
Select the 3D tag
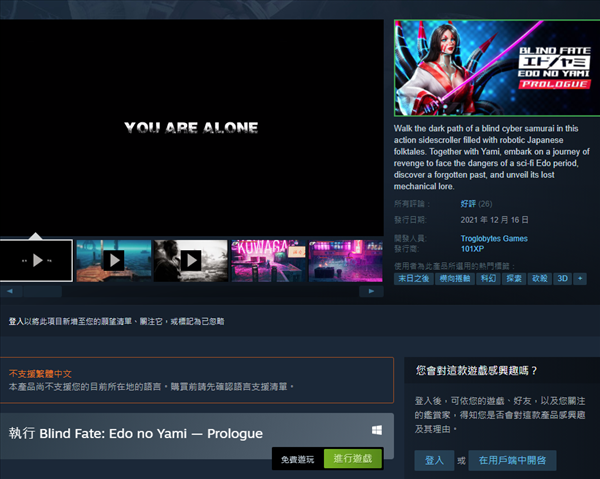click(562, 279)
